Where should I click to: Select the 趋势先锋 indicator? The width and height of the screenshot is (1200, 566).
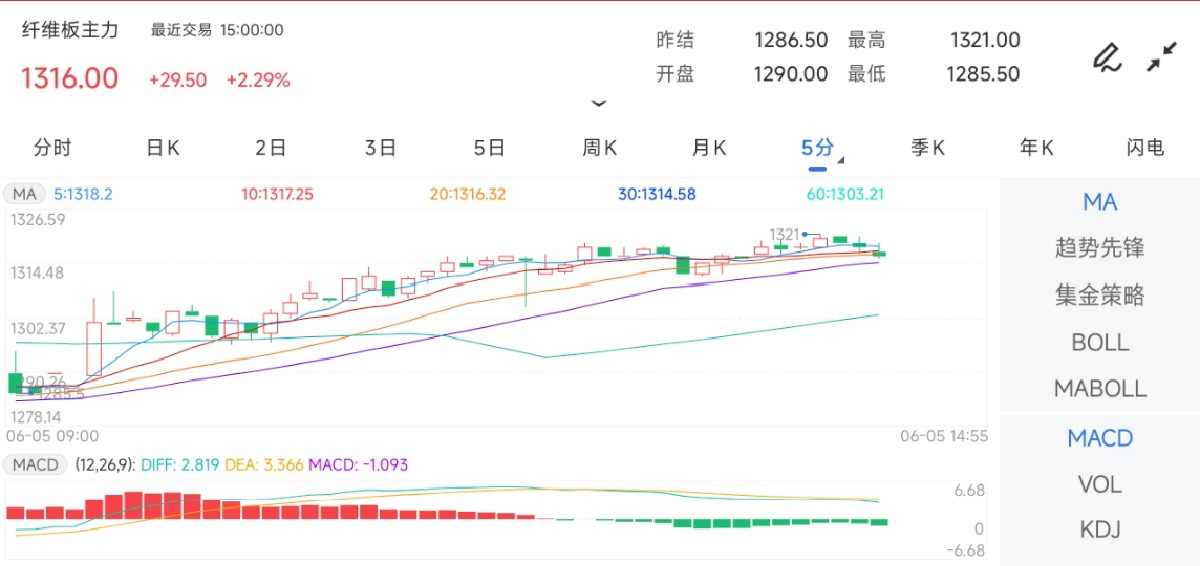coord(1100,248)
